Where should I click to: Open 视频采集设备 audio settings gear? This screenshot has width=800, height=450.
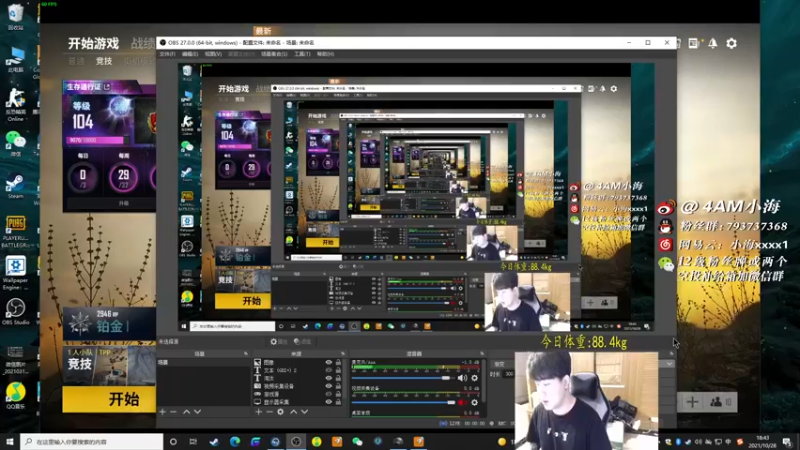[x=474, y=403]
